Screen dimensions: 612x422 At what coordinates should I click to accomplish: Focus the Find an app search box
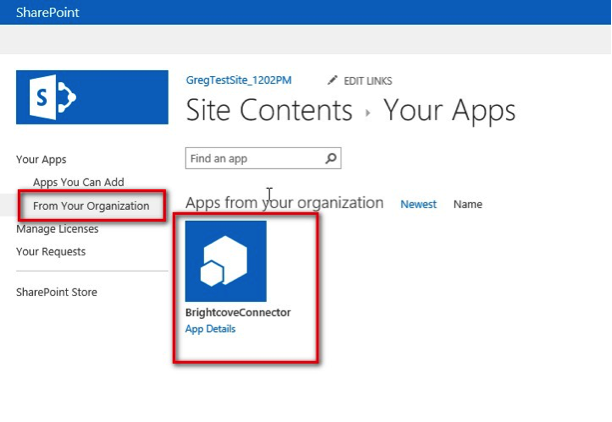pos(254,158)
